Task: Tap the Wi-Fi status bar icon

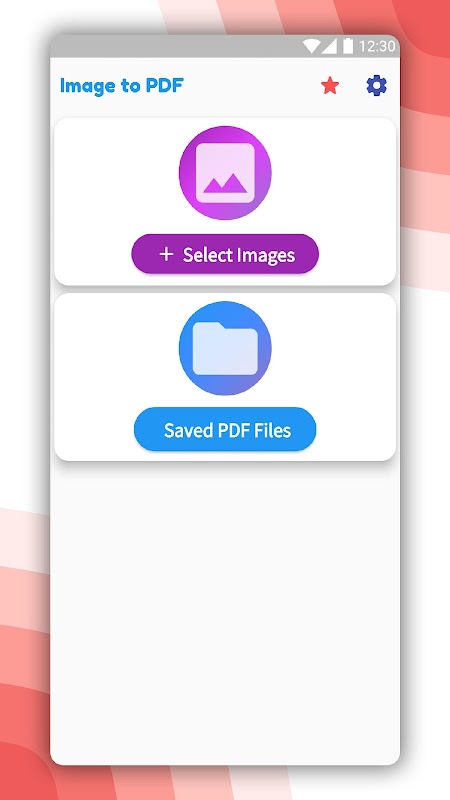Action: click(x=311, y=46)
